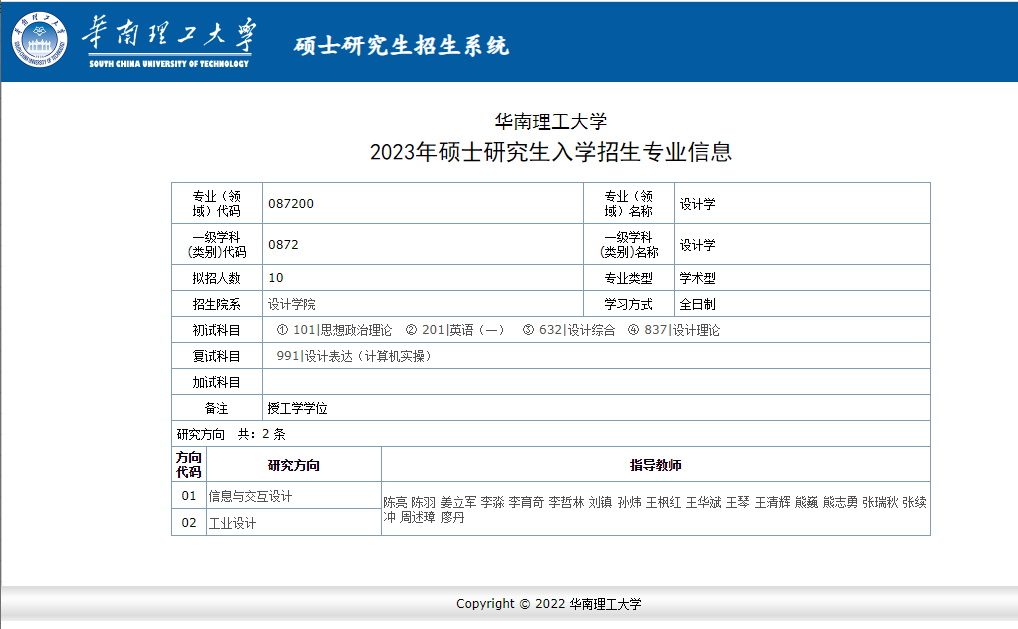The width and height of the screenshot is (1018, 629).
Task: Select exam subject 101|思想政治理论
Action: pyautogui.click(x=342, y=330)
